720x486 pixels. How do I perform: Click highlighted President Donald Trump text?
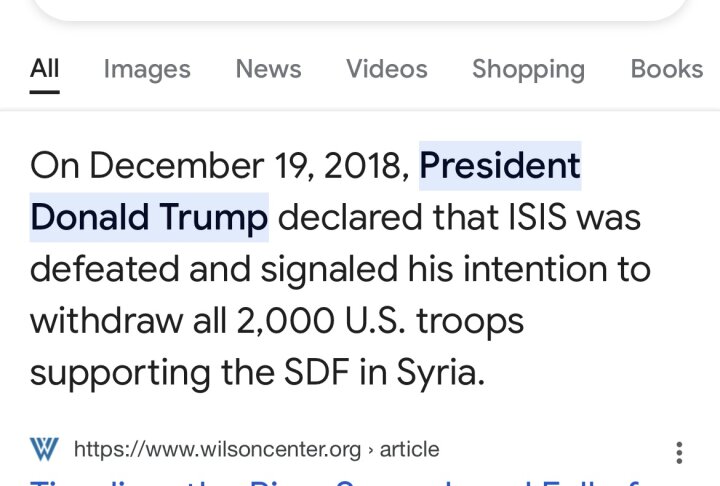click(x=305, y=192)
